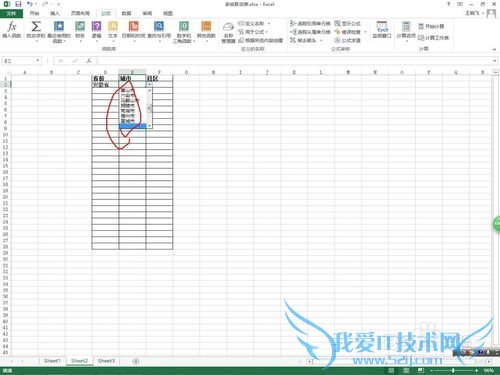Click the zoom-in plus button

point(476,370)
